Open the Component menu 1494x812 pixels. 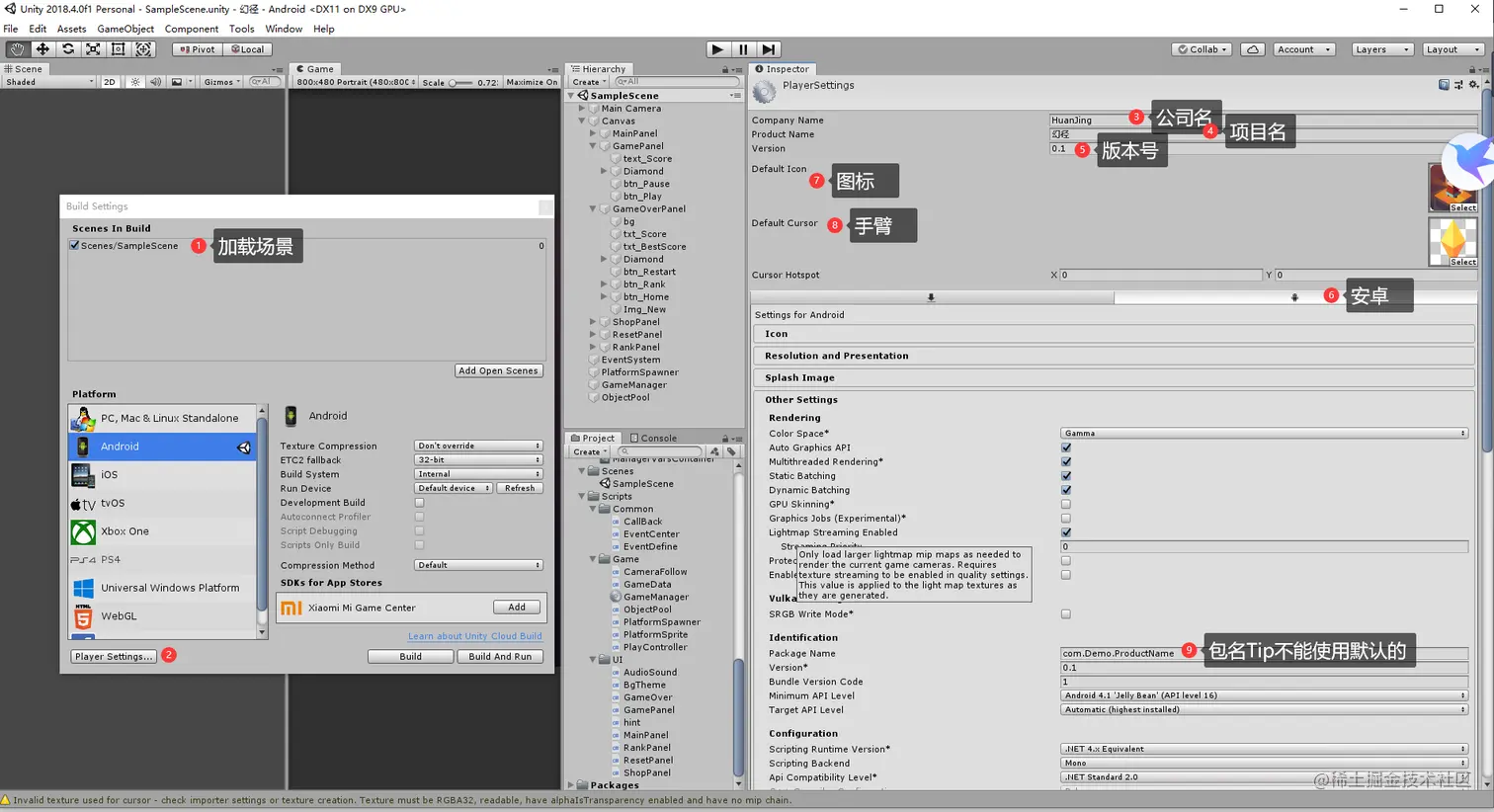pos(192,29)
